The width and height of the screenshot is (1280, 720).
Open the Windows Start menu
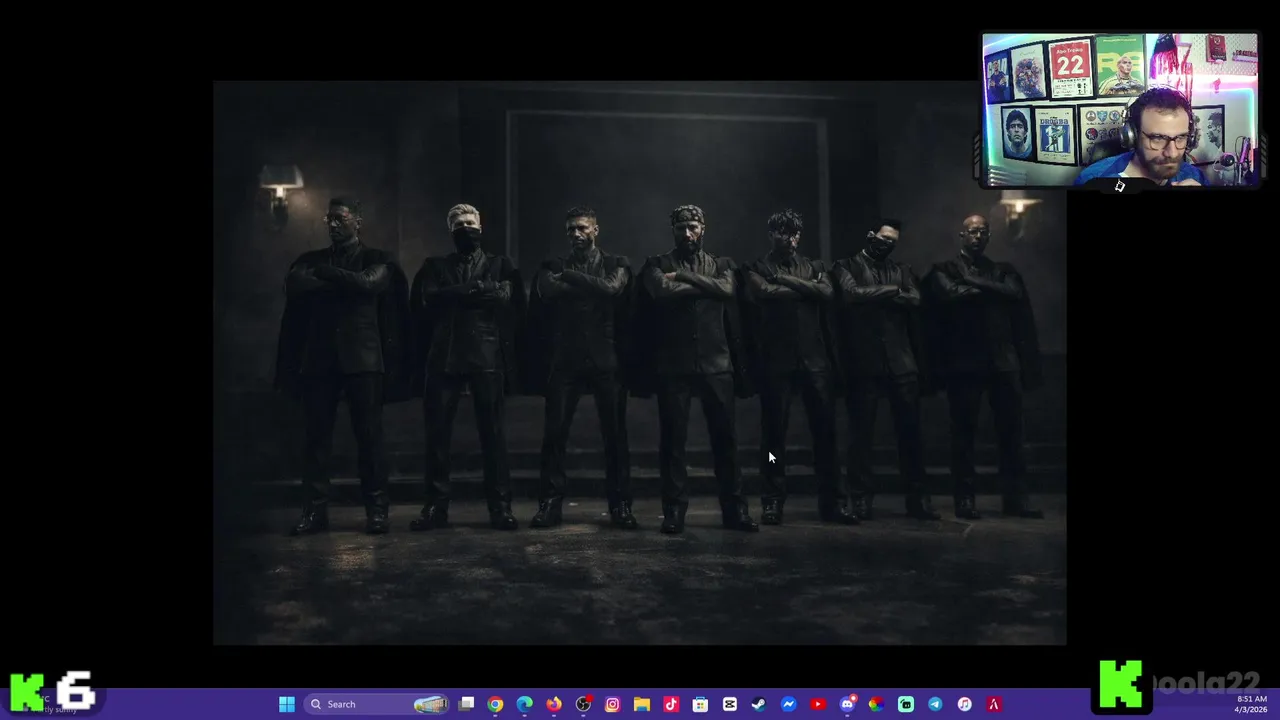pos(287,704)
